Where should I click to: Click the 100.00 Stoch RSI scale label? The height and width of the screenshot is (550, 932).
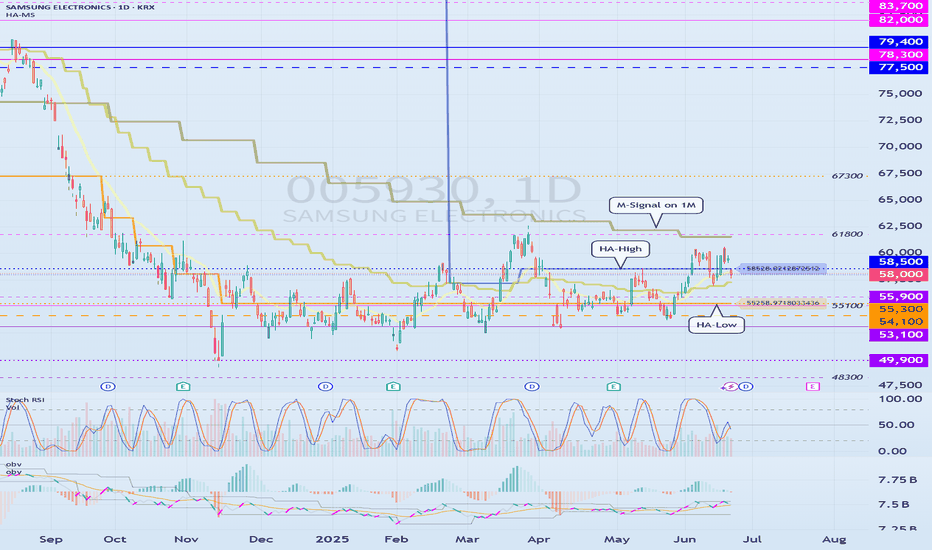pyautogui.click(x=900, y=398)
